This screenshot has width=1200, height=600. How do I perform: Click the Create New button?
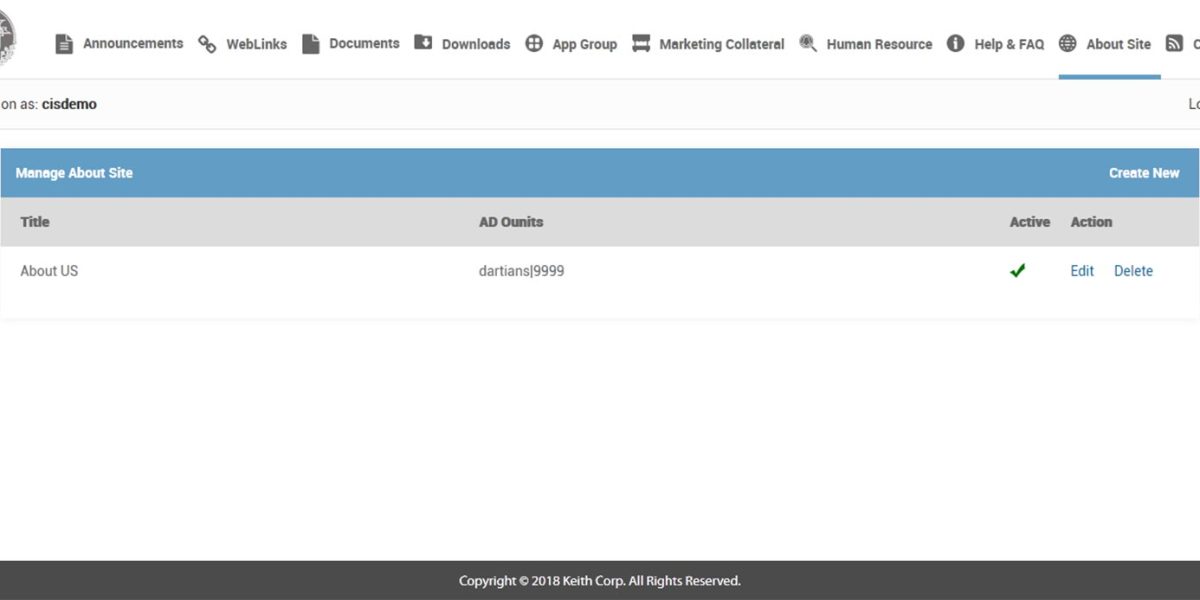pos(1144,172)
